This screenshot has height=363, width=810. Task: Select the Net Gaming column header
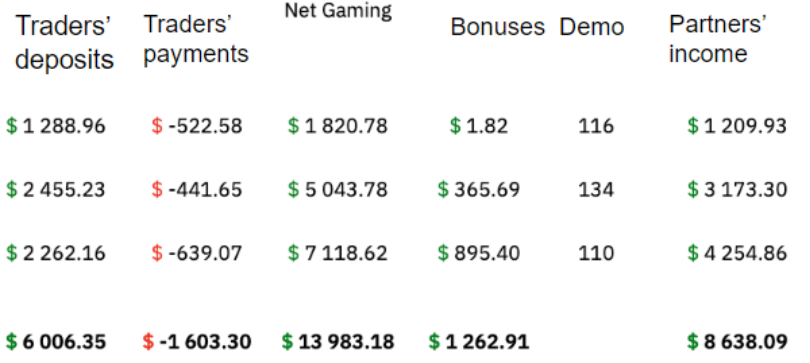coord(338,10)
